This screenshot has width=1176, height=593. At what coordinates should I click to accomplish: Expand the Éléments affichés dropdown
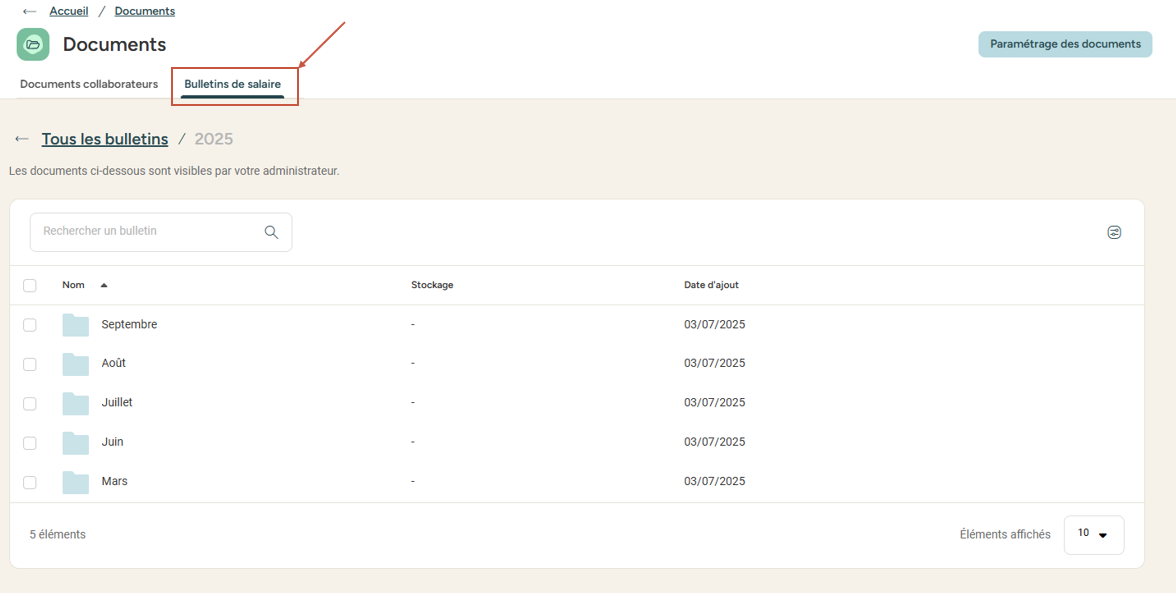tap(1093, 534)
